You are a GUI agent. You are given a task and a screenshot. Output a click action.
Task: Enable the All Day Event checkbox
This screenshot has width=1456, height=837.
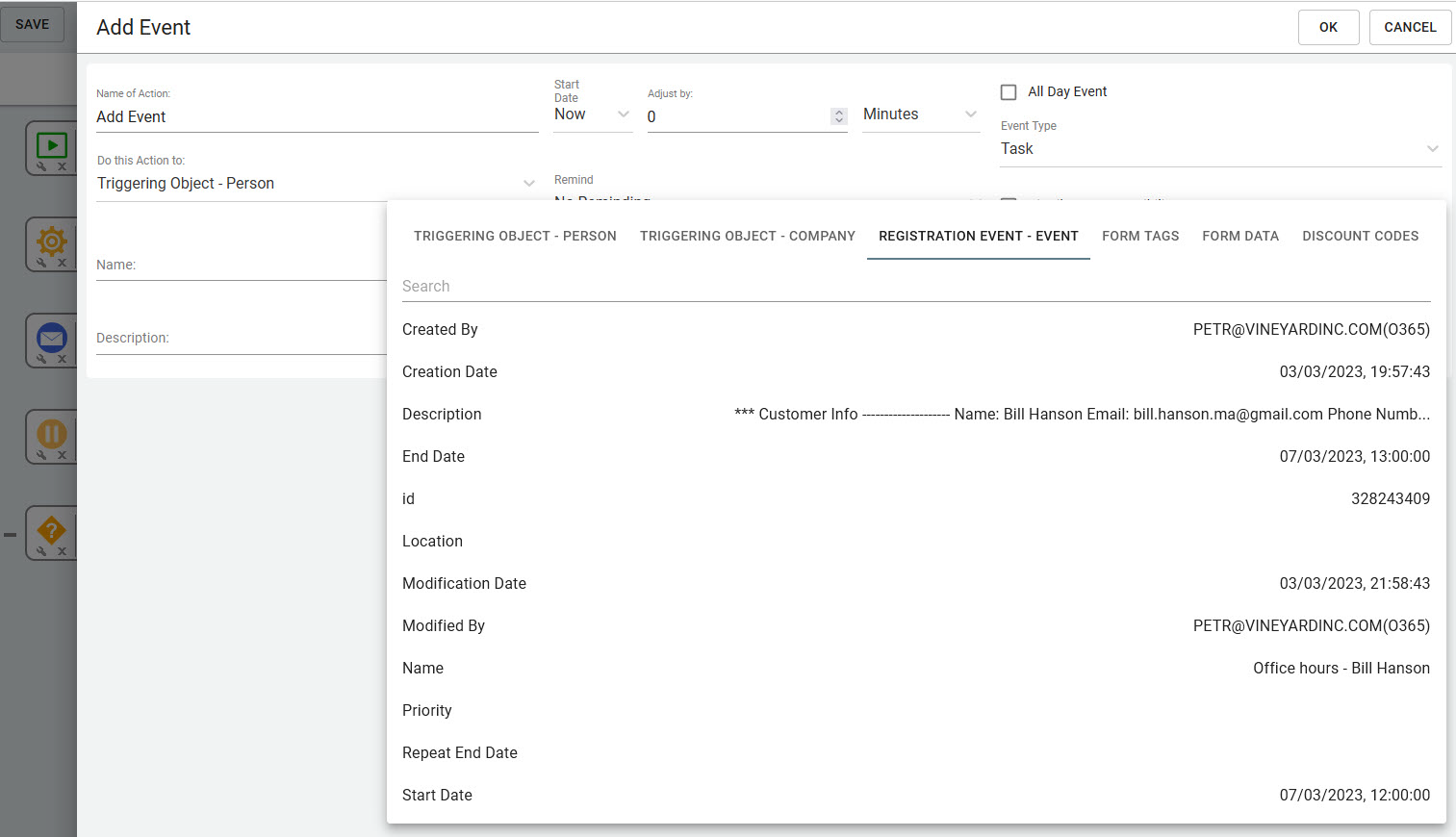tap(1009, 92)
